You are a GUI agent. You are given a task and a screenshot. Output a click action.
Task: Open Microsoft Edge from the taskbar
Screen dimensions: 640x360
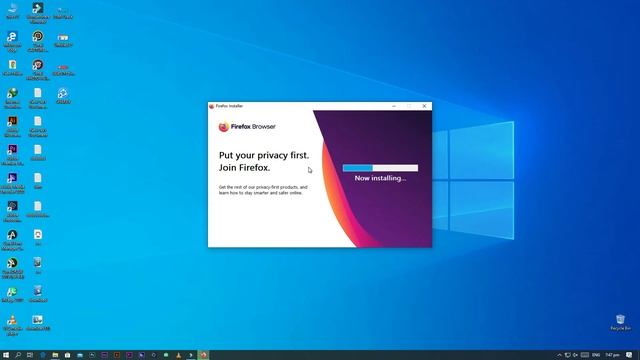pos(42,355)
